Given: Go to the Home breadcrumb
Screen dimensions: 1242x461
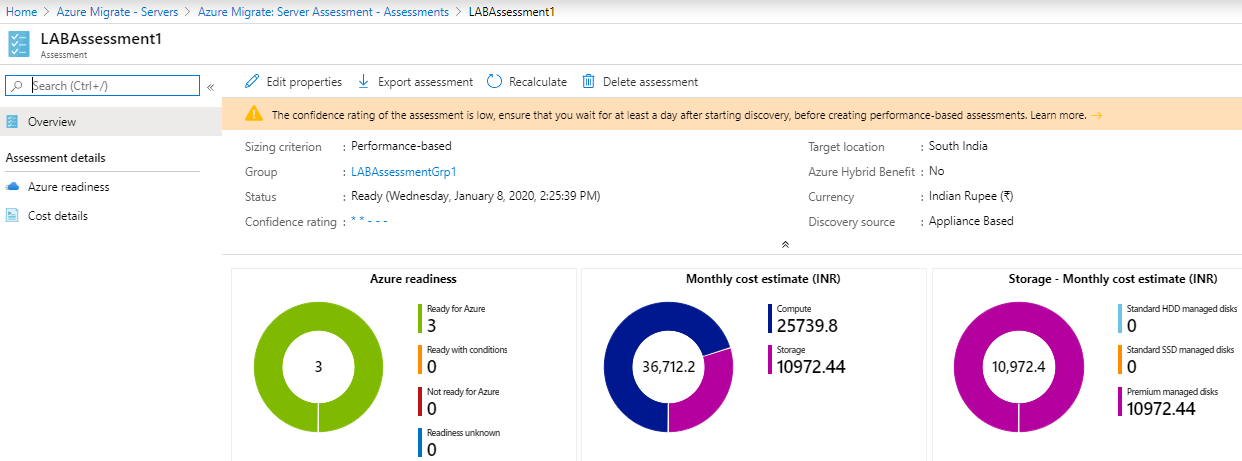Looking at the screenshot, I should point(21,12).
